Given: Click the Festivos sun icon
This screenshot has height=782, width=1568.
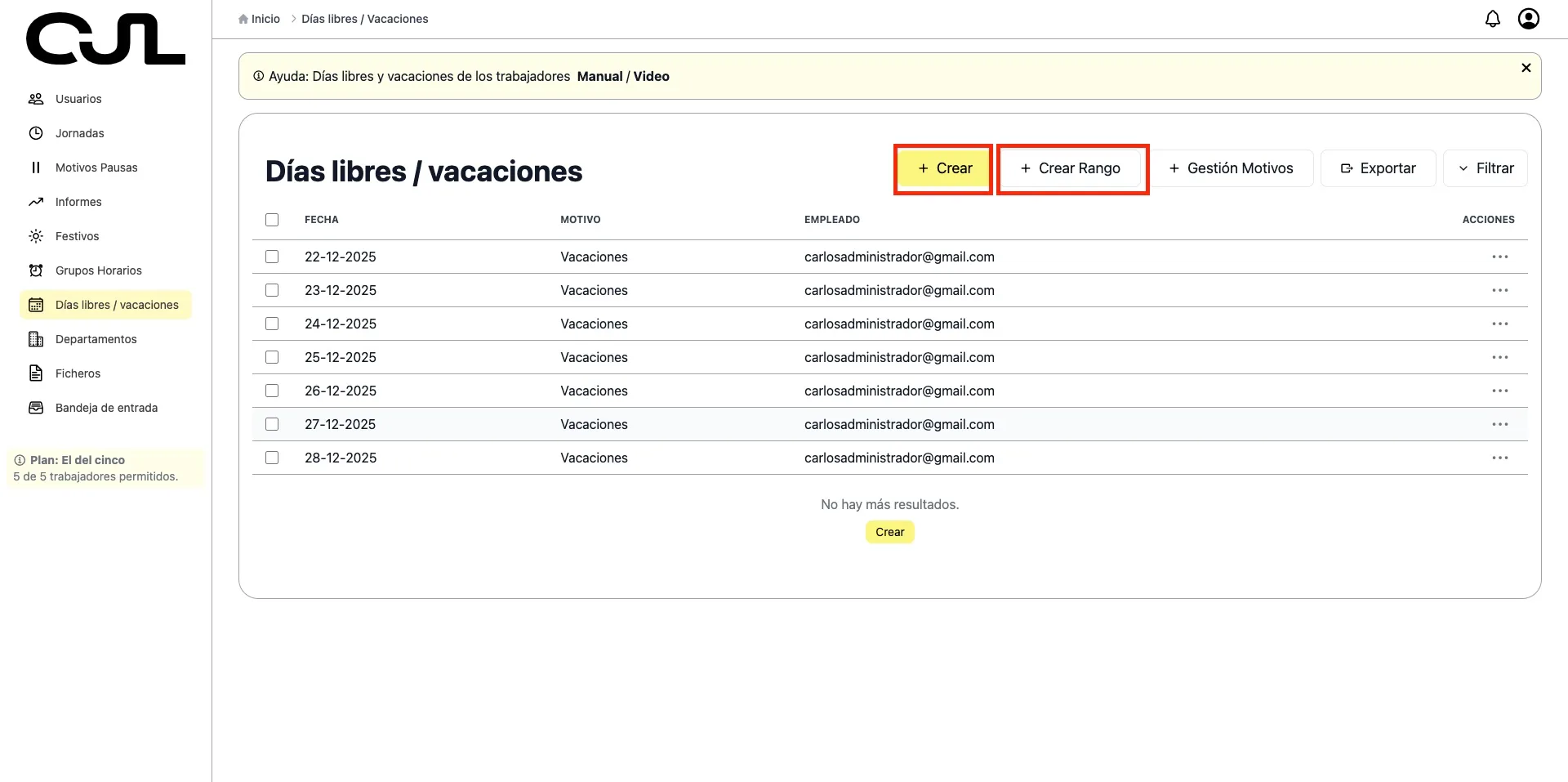Looking at the screenshot, I should click(36, 236).
